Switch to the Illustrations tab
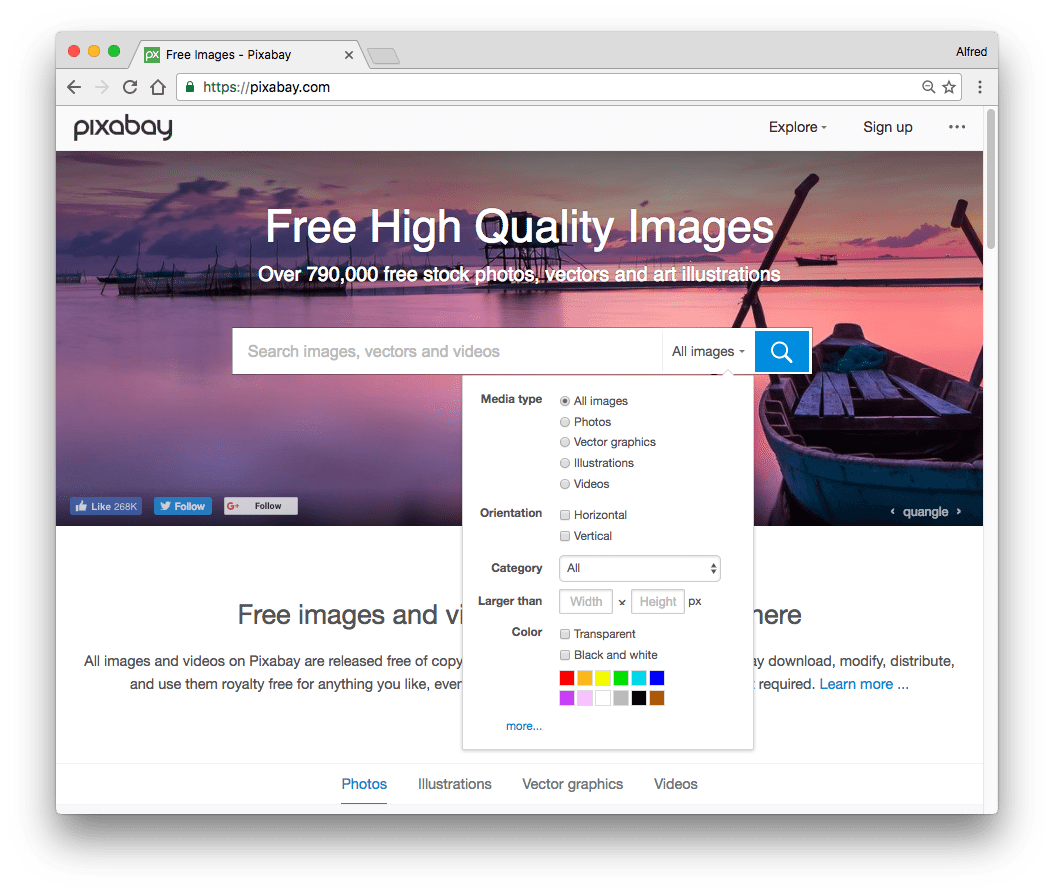This screenshot has height=894, width=1054. [454, 784]
